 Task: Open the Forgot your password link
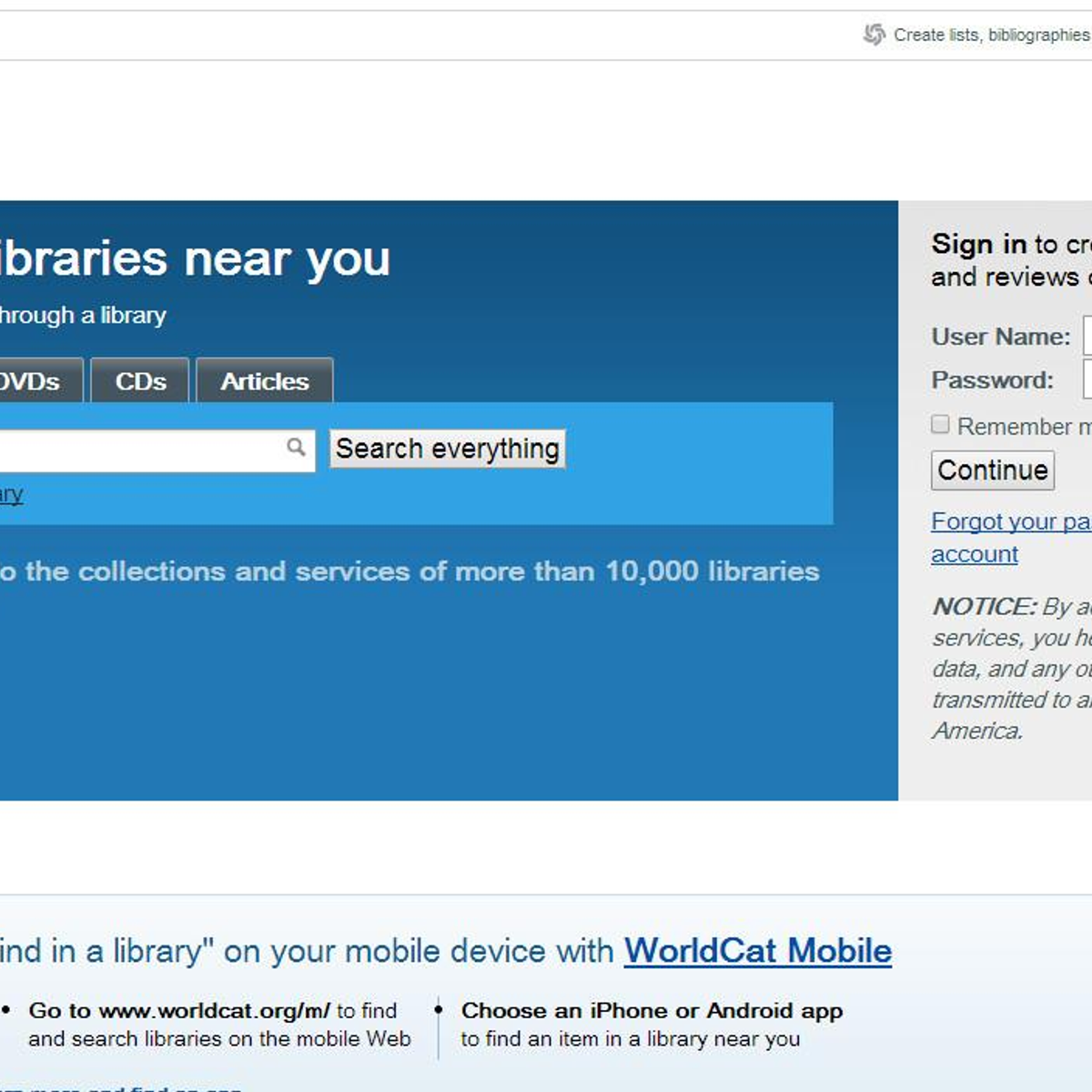(1010, 521)
